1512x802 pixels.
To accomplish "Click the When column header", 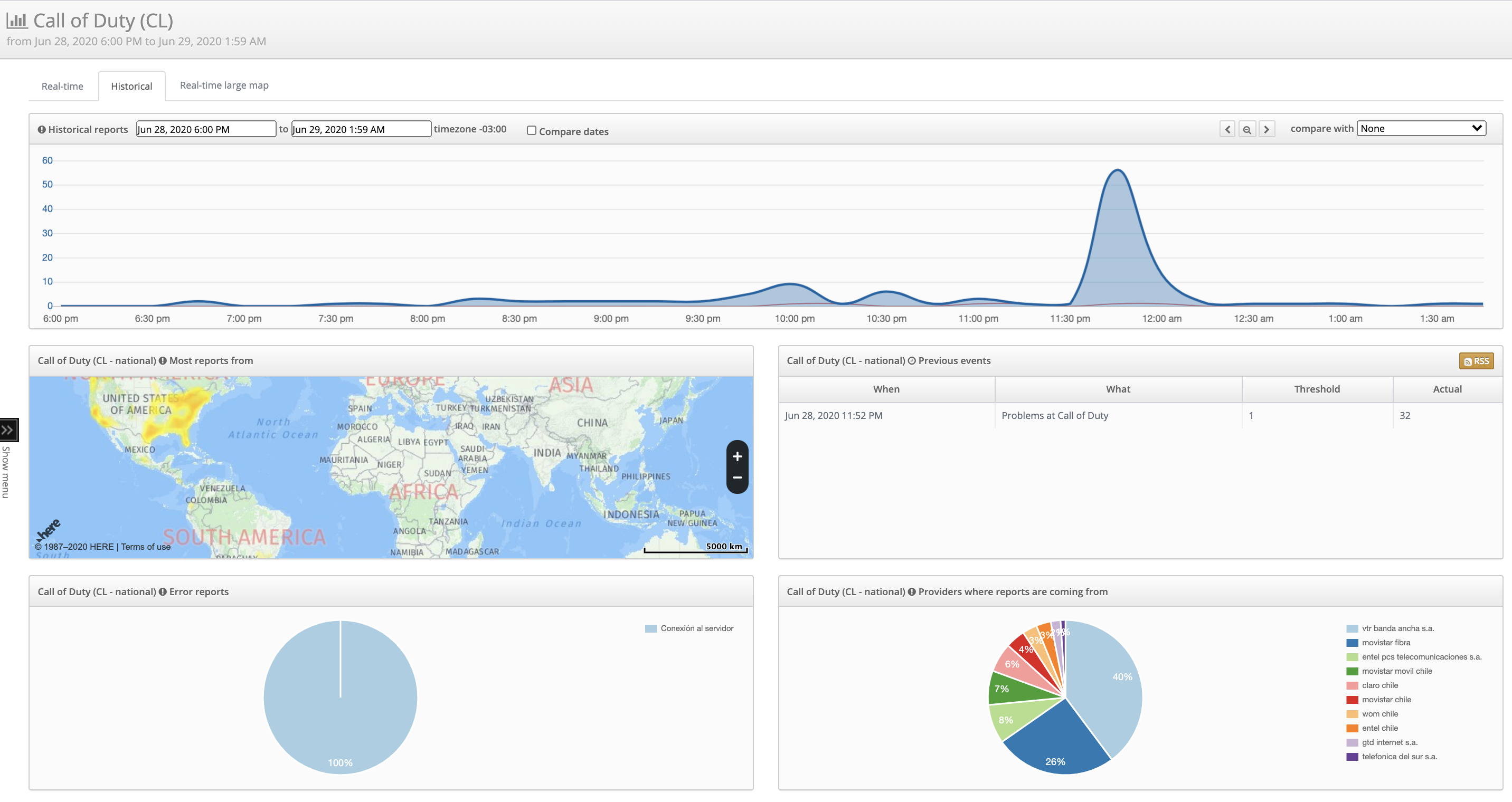I will click(886, 389).
